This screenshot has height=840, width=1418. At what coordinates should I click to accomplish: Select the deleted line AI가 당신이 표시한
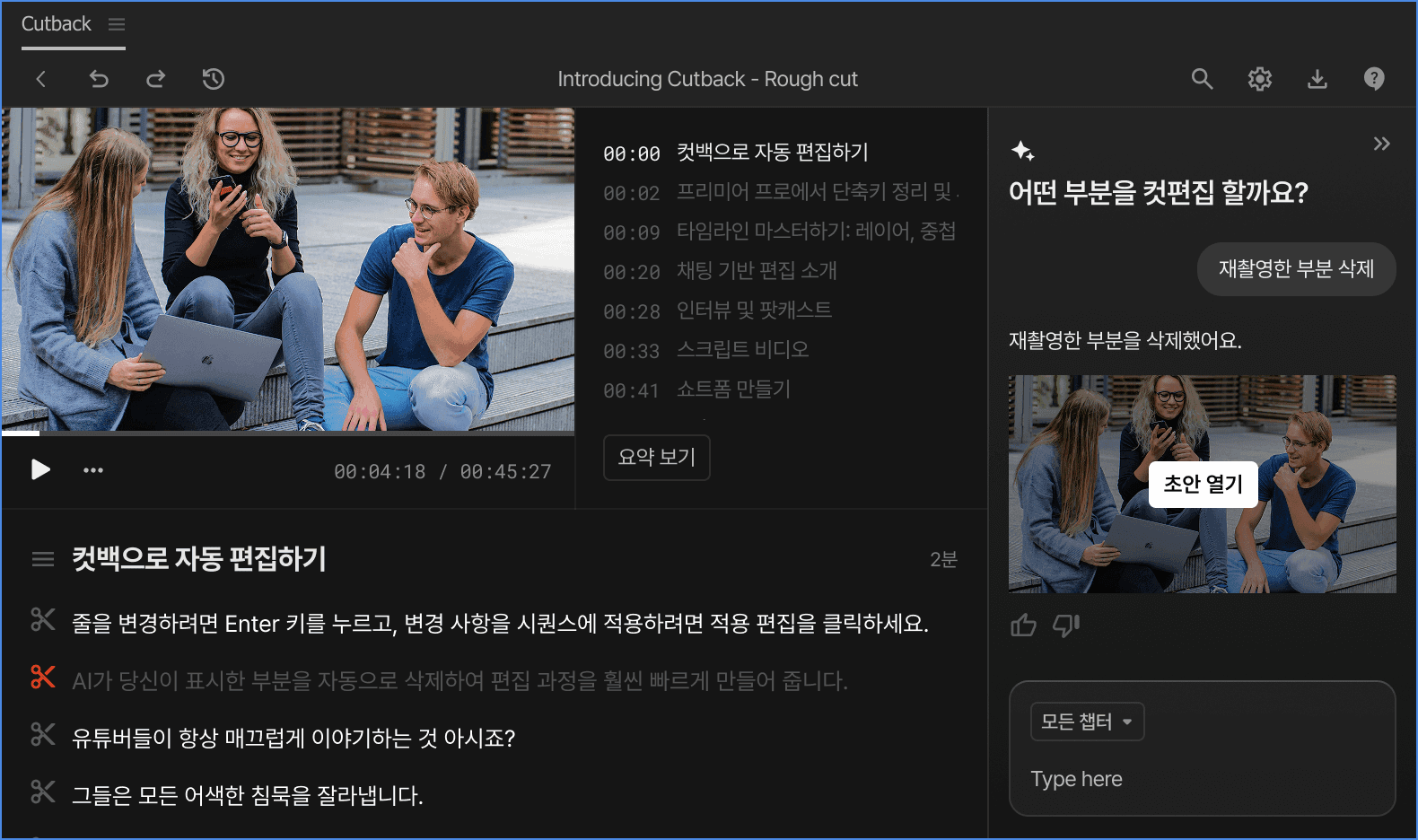tap(460, 680)
